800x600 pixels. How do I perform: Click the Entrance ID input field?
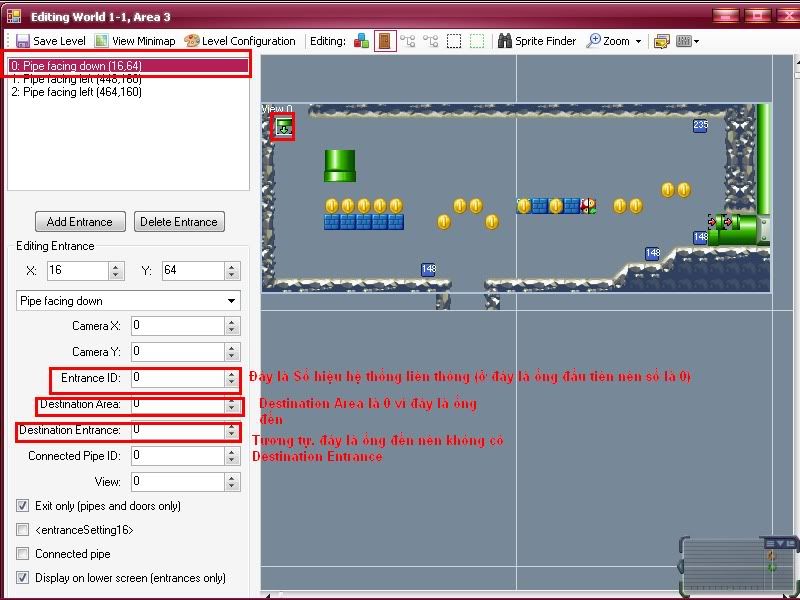click(x=178, y=378)
